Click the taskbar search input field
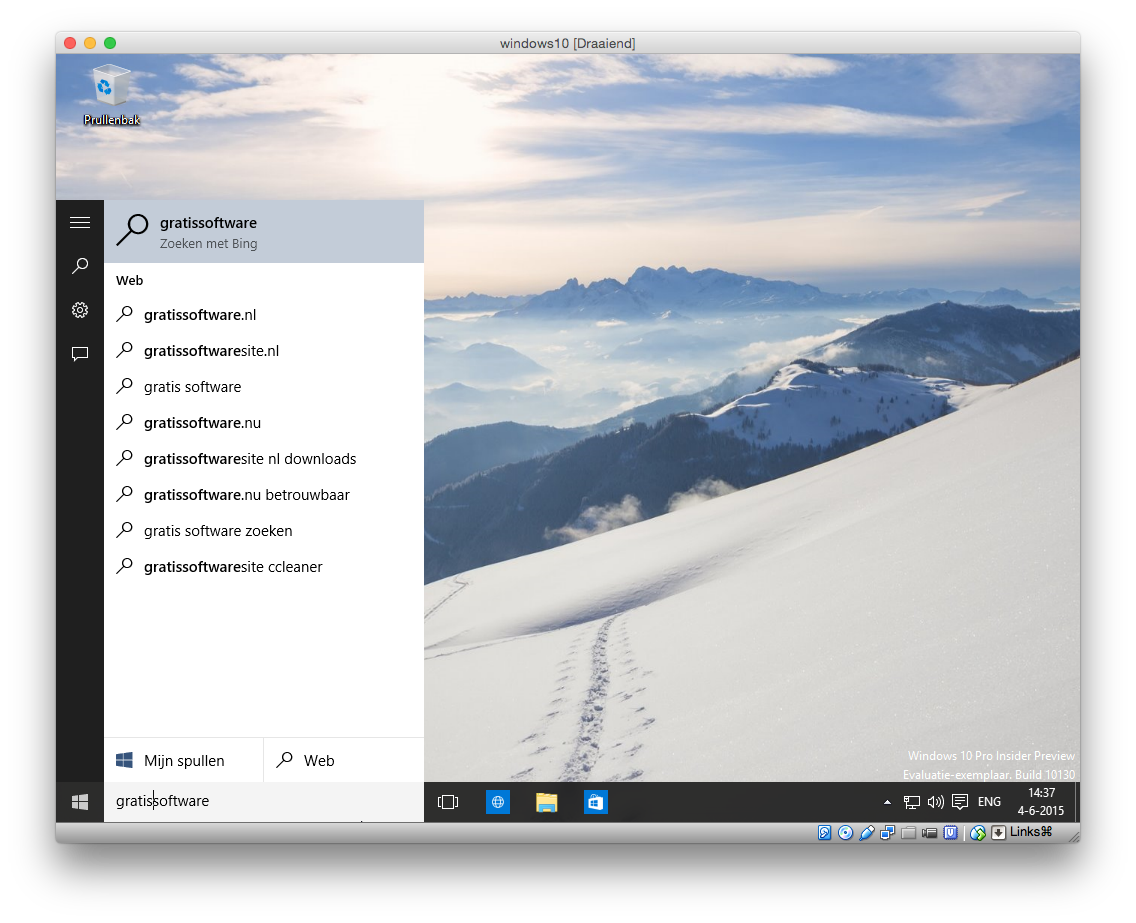 click(264, 801)
